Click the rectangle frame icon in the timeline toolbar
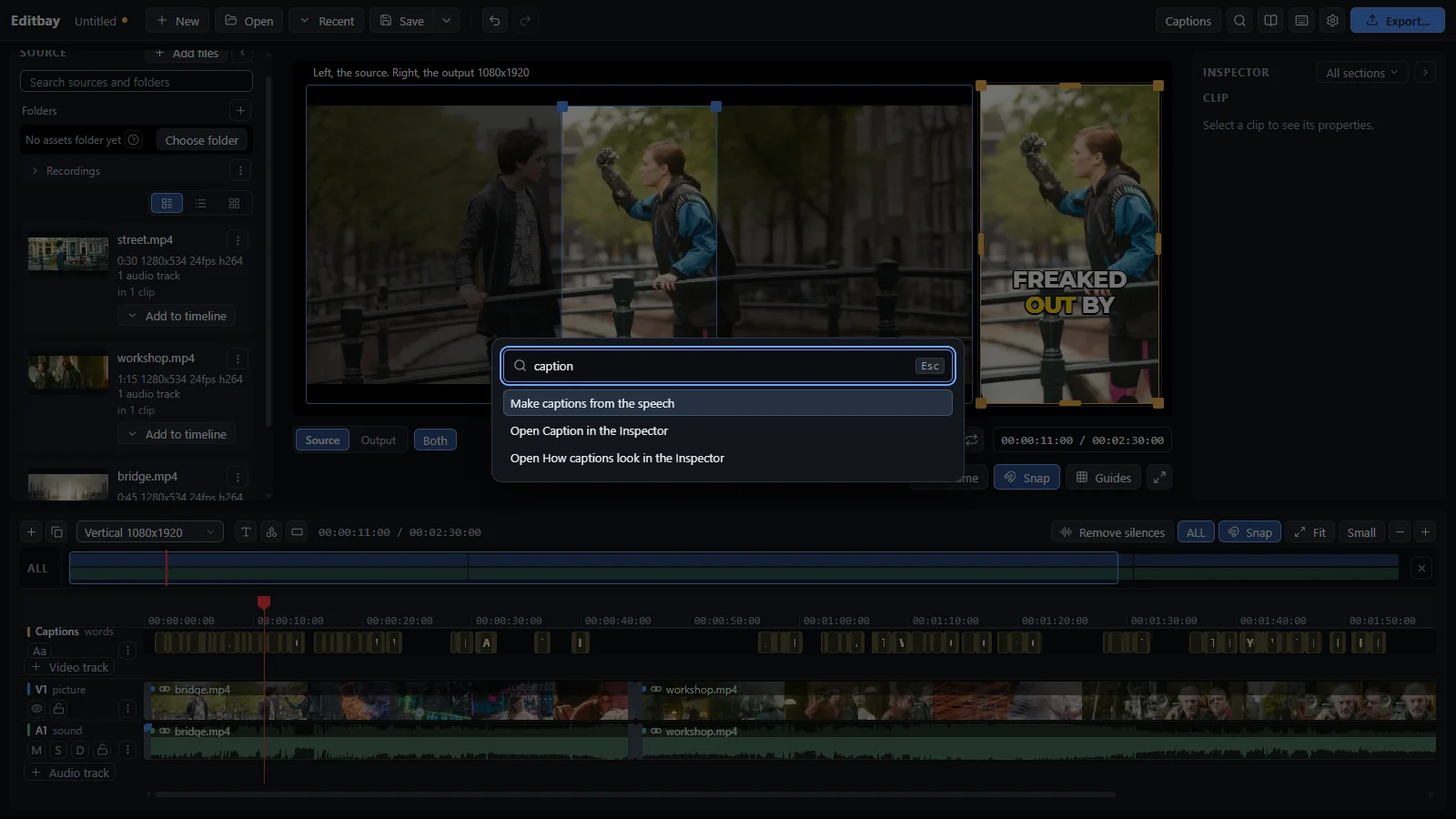This screenshot has height=819, width=1456. coord(297,532)
